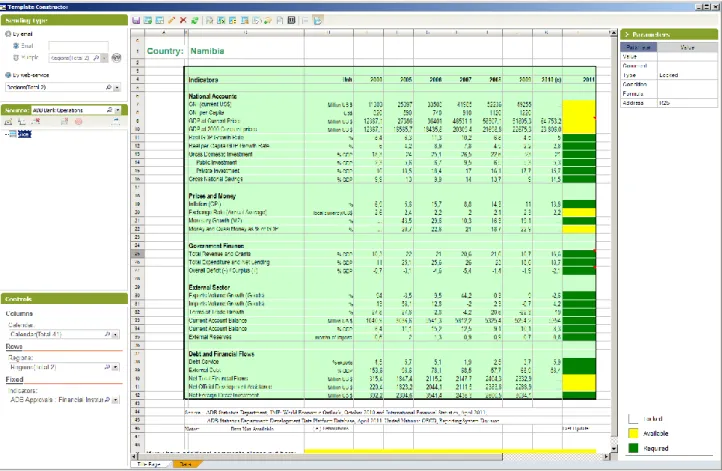Click the sheet icon with green badge next to Save
The width and height of the screenshot is (722, 471).
148,20
